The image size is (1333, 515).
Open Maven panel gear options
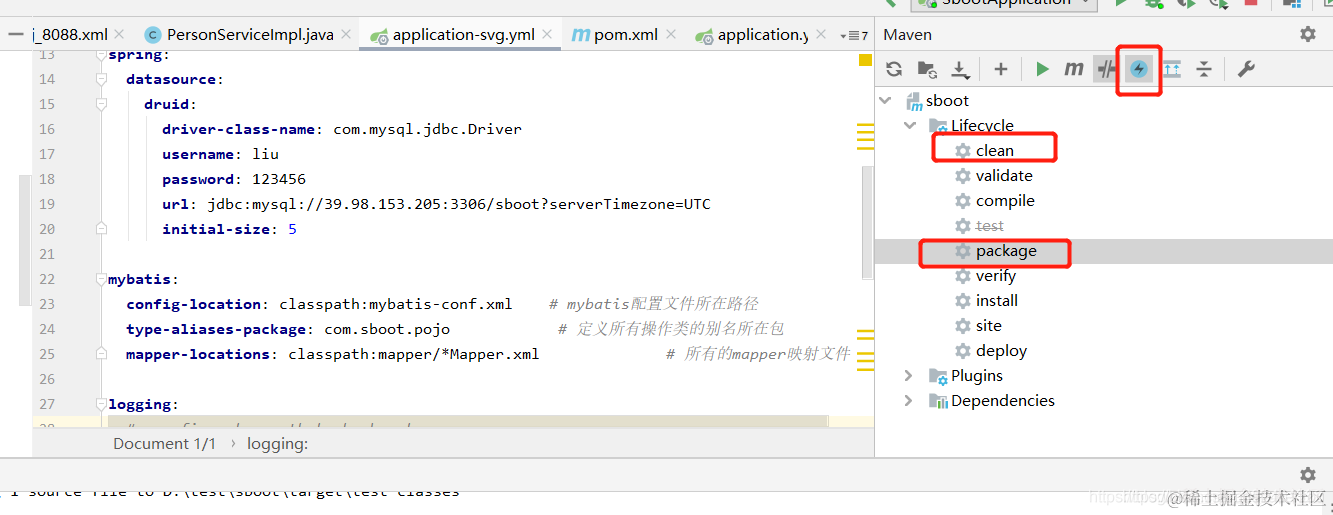(x=1308, y=34)
